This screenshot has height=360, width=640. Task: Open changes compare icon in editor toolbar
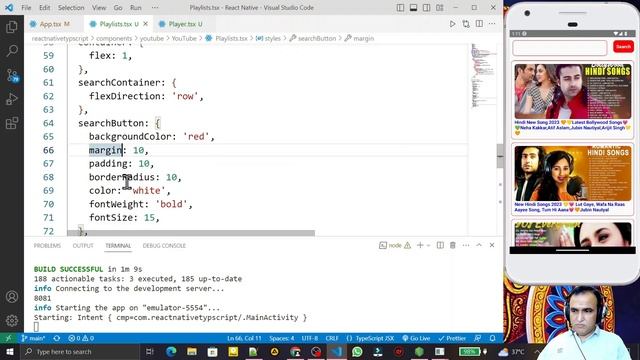466,24
